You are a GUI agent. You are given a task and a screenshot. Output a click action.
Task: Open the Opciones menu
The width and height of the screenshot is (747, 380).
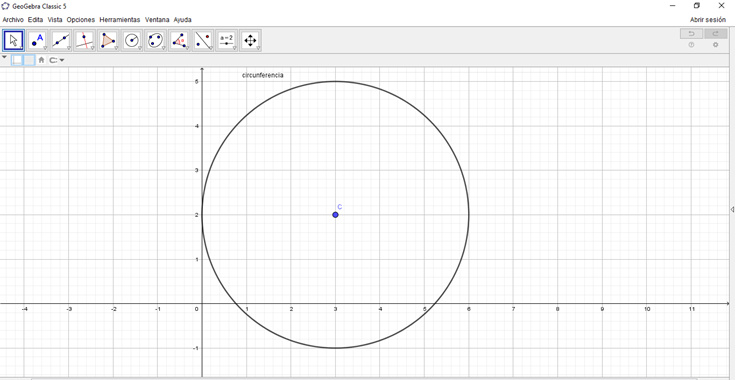tap(81, 20)
